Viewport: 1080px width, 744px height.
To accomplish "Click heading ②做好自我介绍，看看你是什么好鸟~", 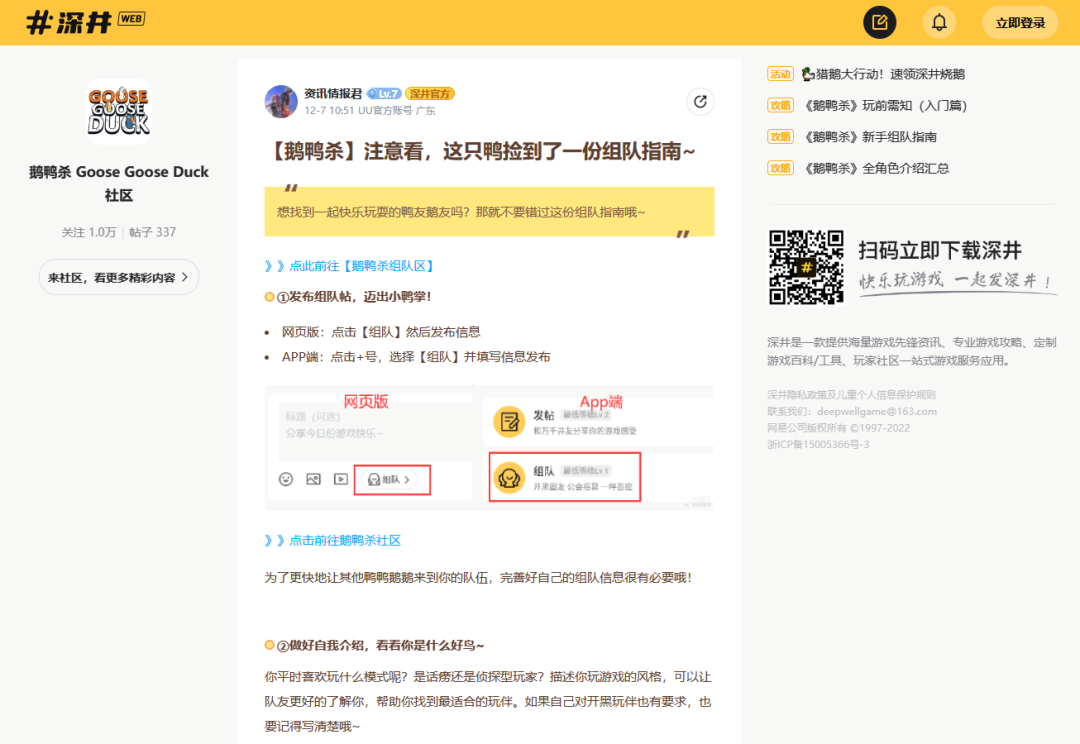I will point(380,645).
